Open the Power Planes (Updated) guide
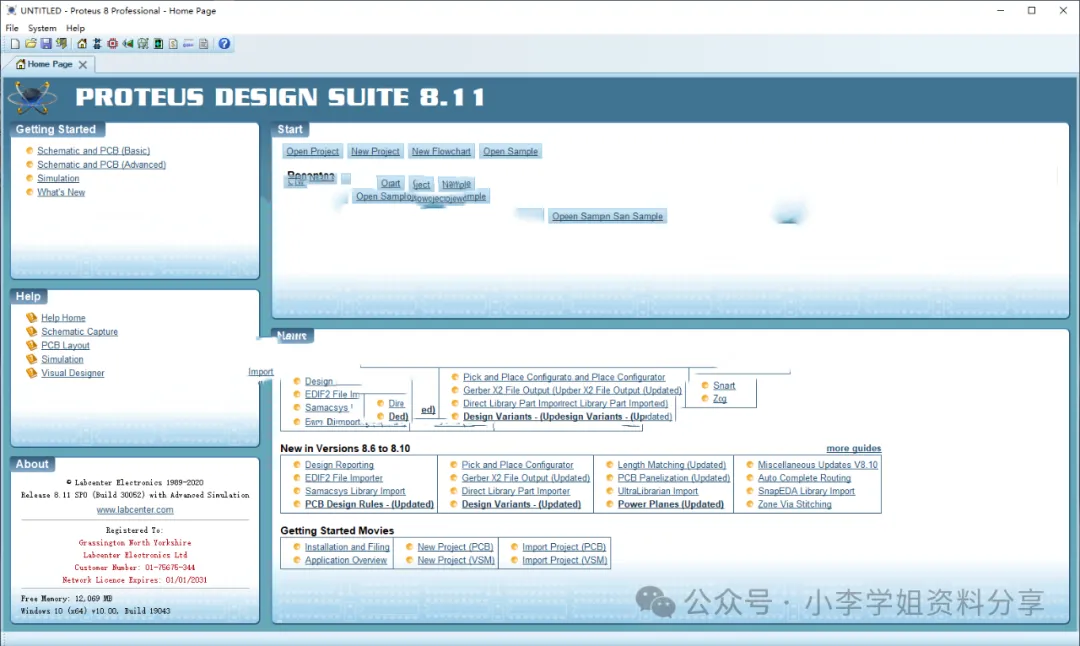 click(670, 504)
